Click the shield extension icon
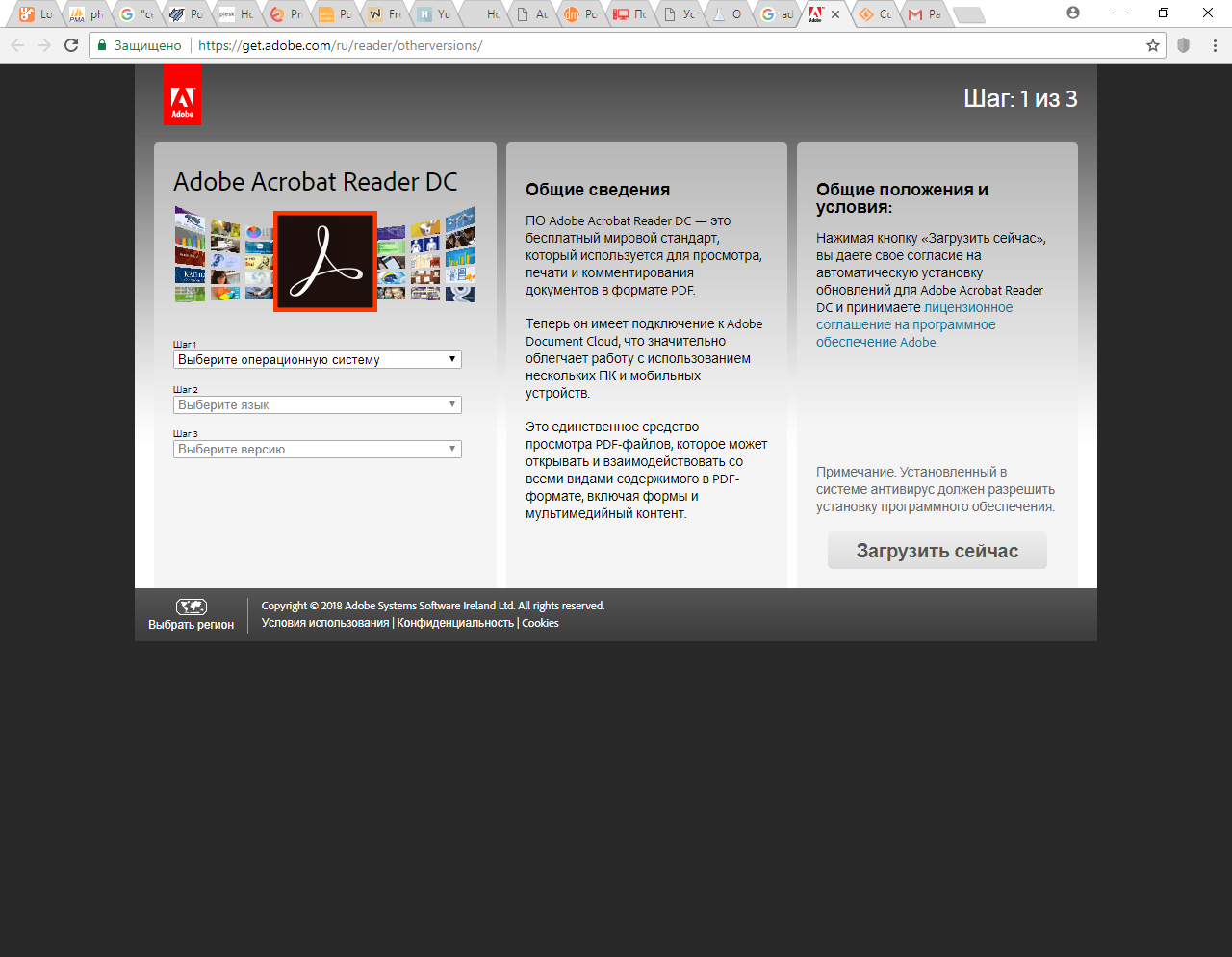The image size is (1232, 957). point(1184,45)
